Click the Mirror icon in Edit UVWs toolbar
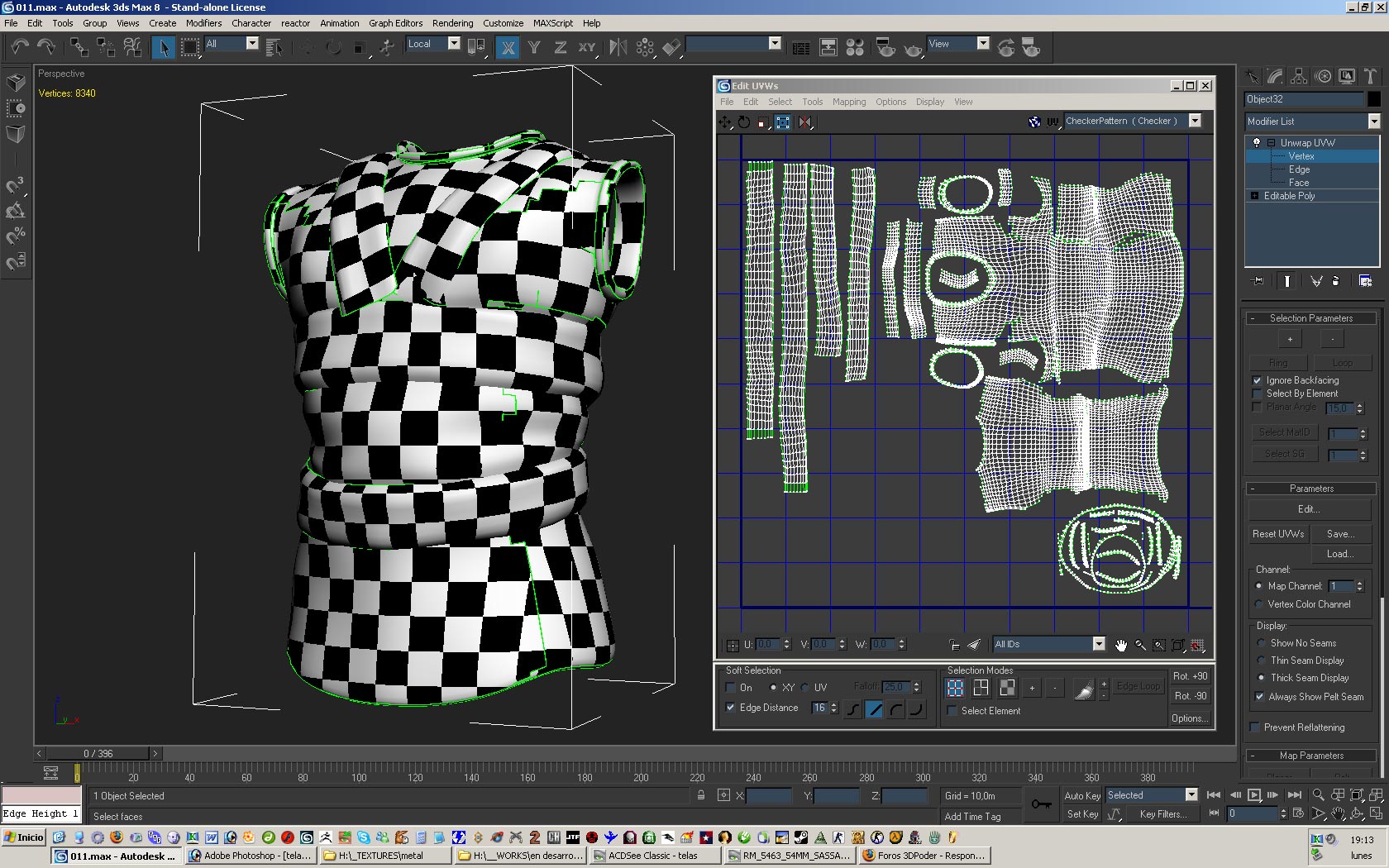1389x868 pixels. pos(804,122)
